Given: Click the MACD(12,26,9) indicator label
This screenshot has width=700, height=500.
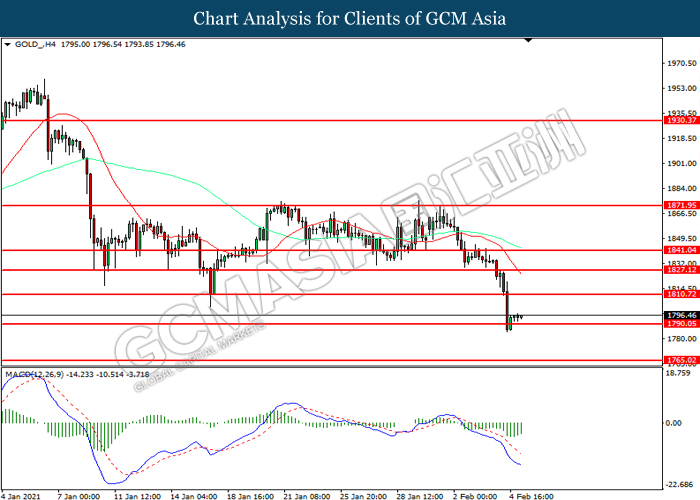Looking at the screenshot, I should pos(34,374).
